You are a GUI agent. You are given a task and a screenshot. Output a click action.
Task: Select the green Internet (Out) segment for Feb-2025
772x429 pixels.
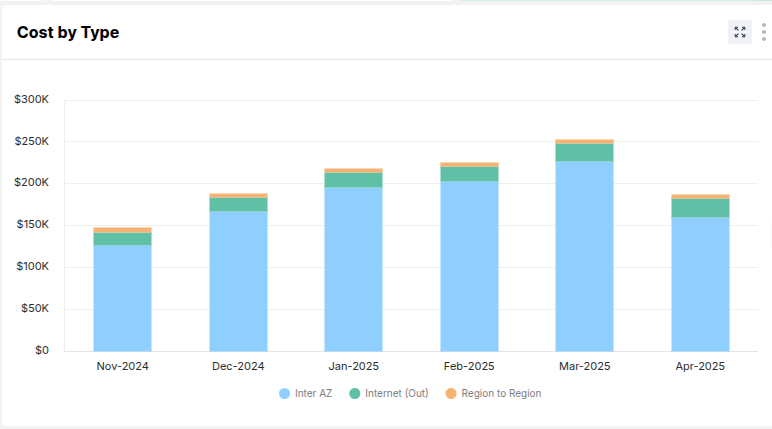point(469,174)
